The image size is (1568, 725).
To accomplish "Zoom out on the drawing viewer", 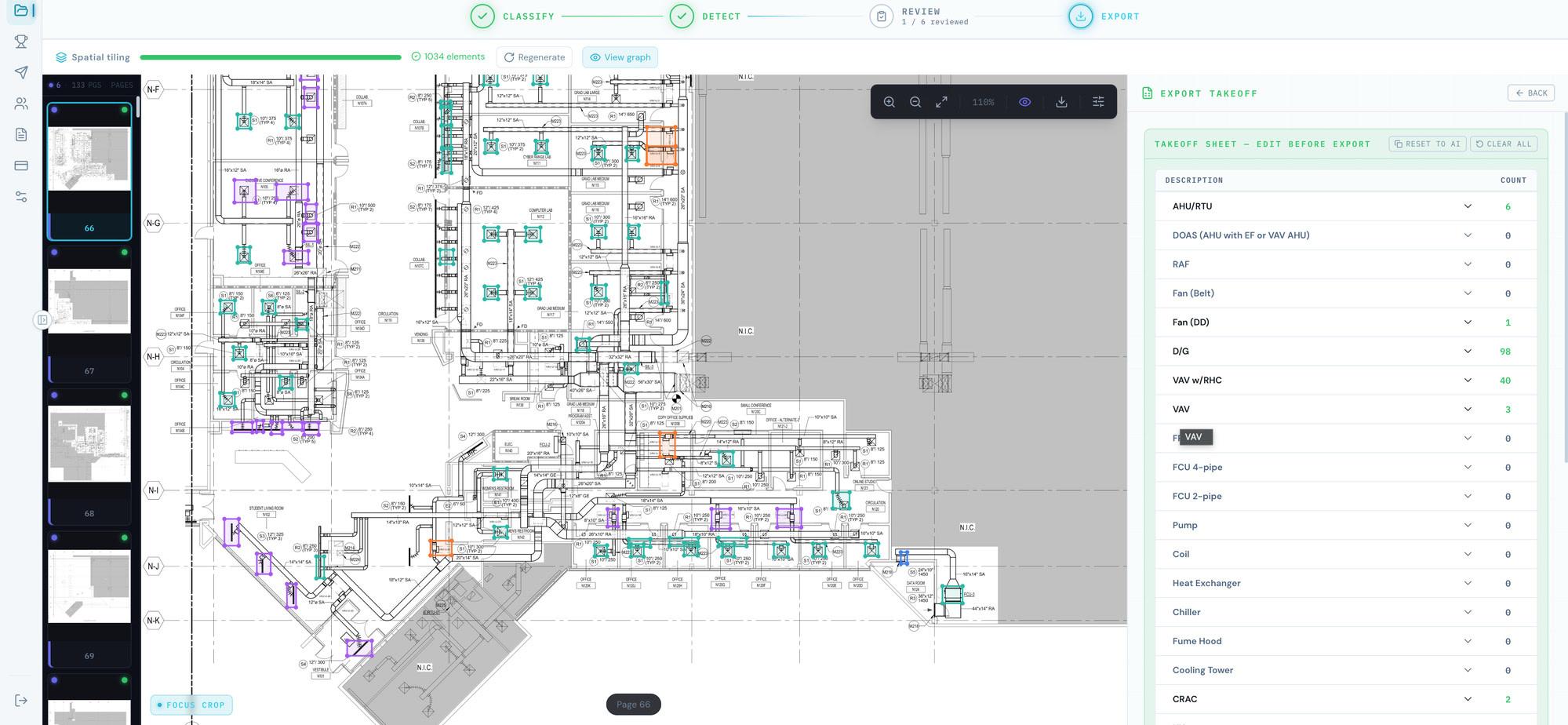I will click(x=915, y=102).
